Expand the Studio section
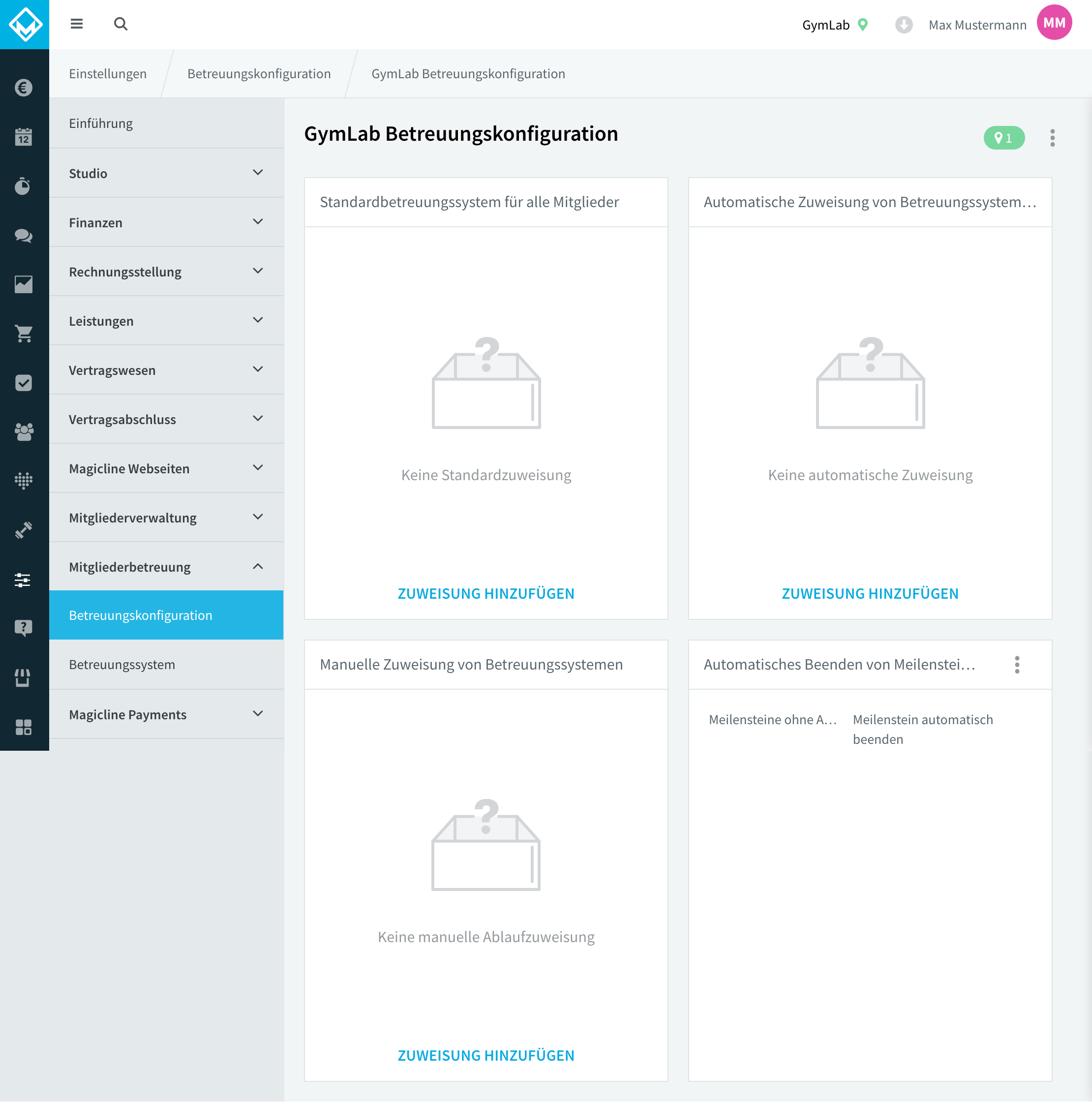Screen dimensions: 1092x1102 (x=166, y=173)
